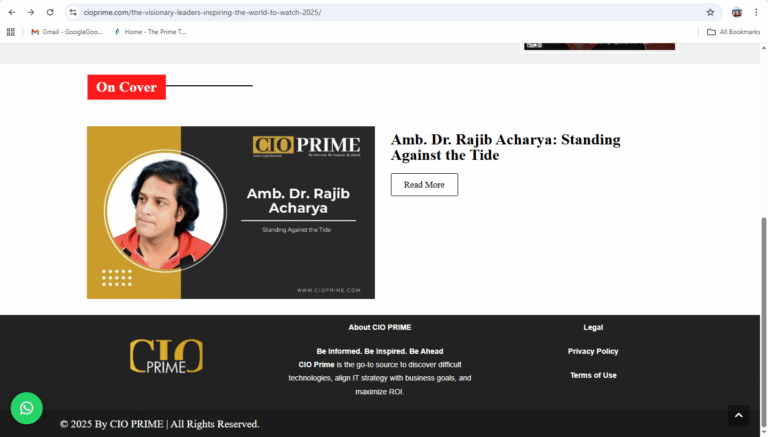Open the WhatsApp chat bubble

click(27, 408)
